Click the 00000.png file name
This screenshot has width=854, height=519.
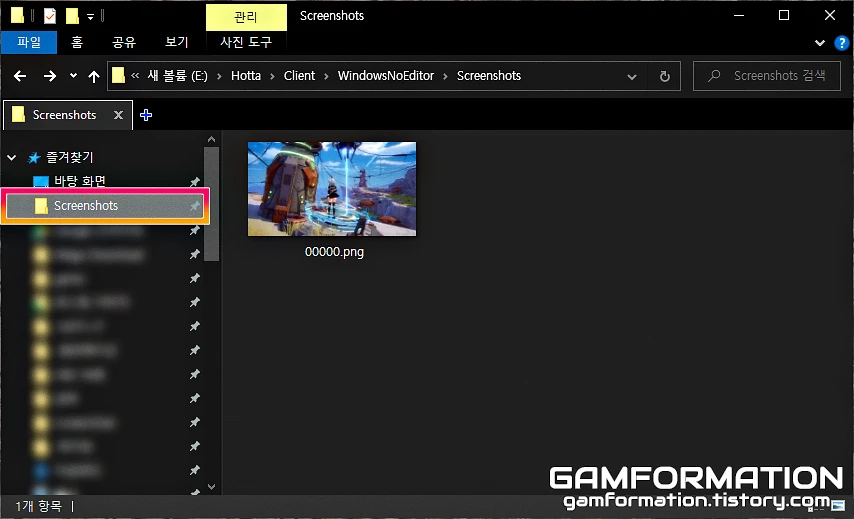coord(334,252)
